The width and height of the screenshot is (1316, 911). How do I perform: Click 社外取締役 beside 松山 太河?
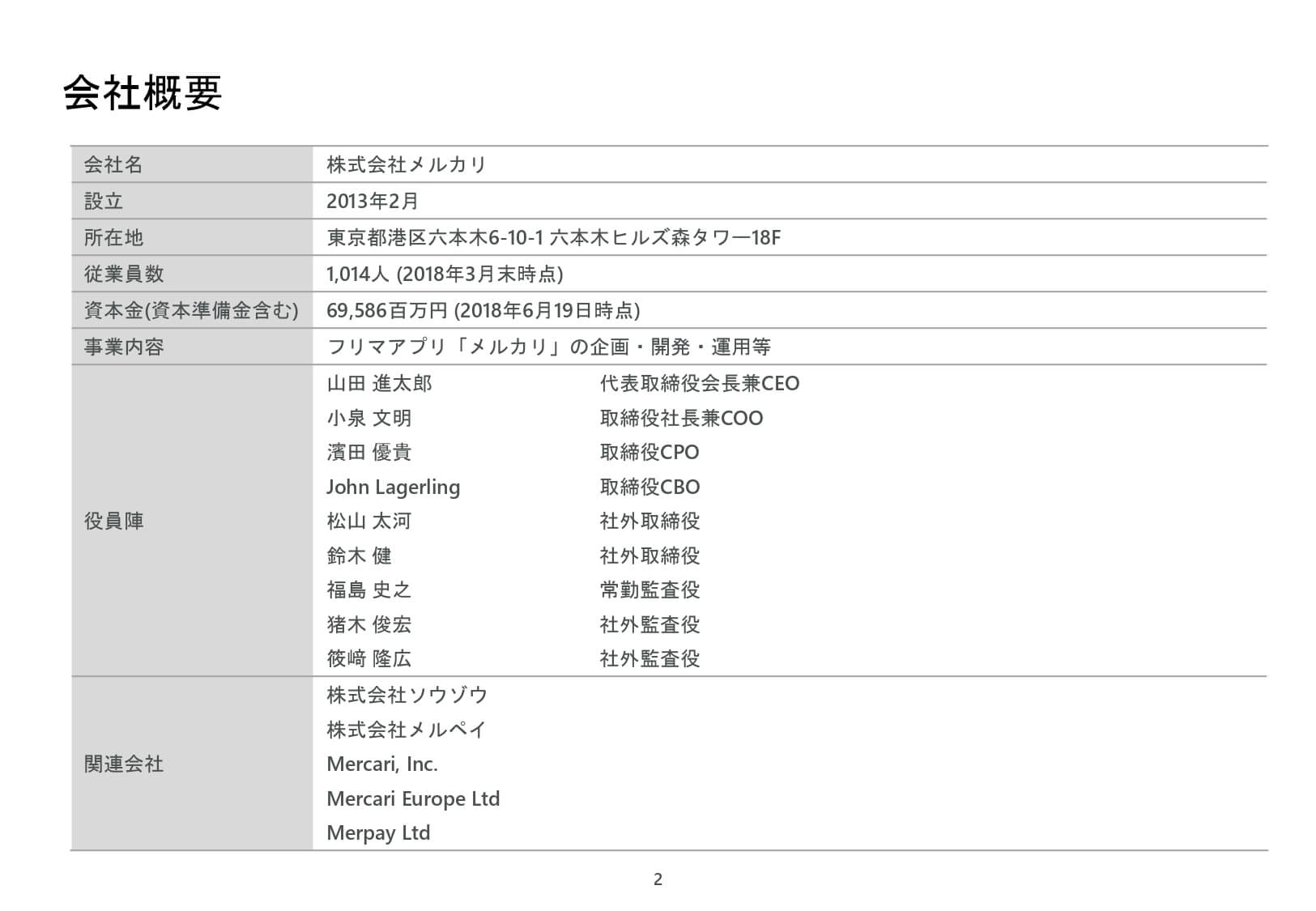[649, 521]
